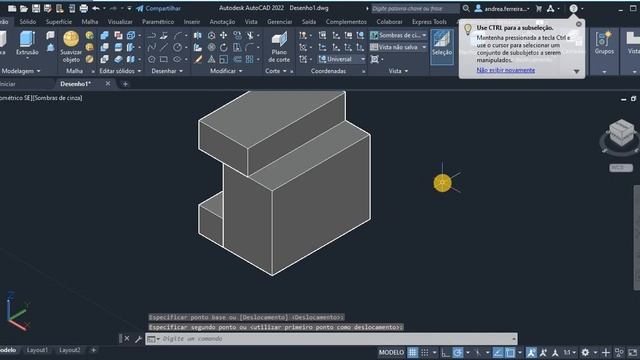Toggle drawing grid display in status bar
This screenshot has height=360, width=640.
pyautogui.click(x=413, y=353)
